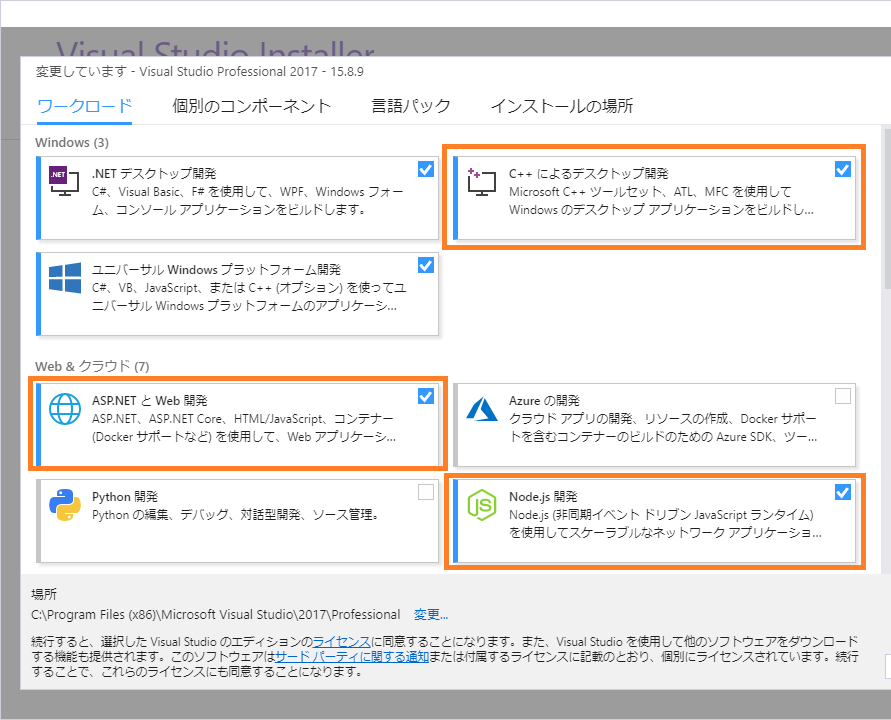
Task: Uncheck the Node.js 開発 workload
Action: pyautogui.click(x=841, y=491)
